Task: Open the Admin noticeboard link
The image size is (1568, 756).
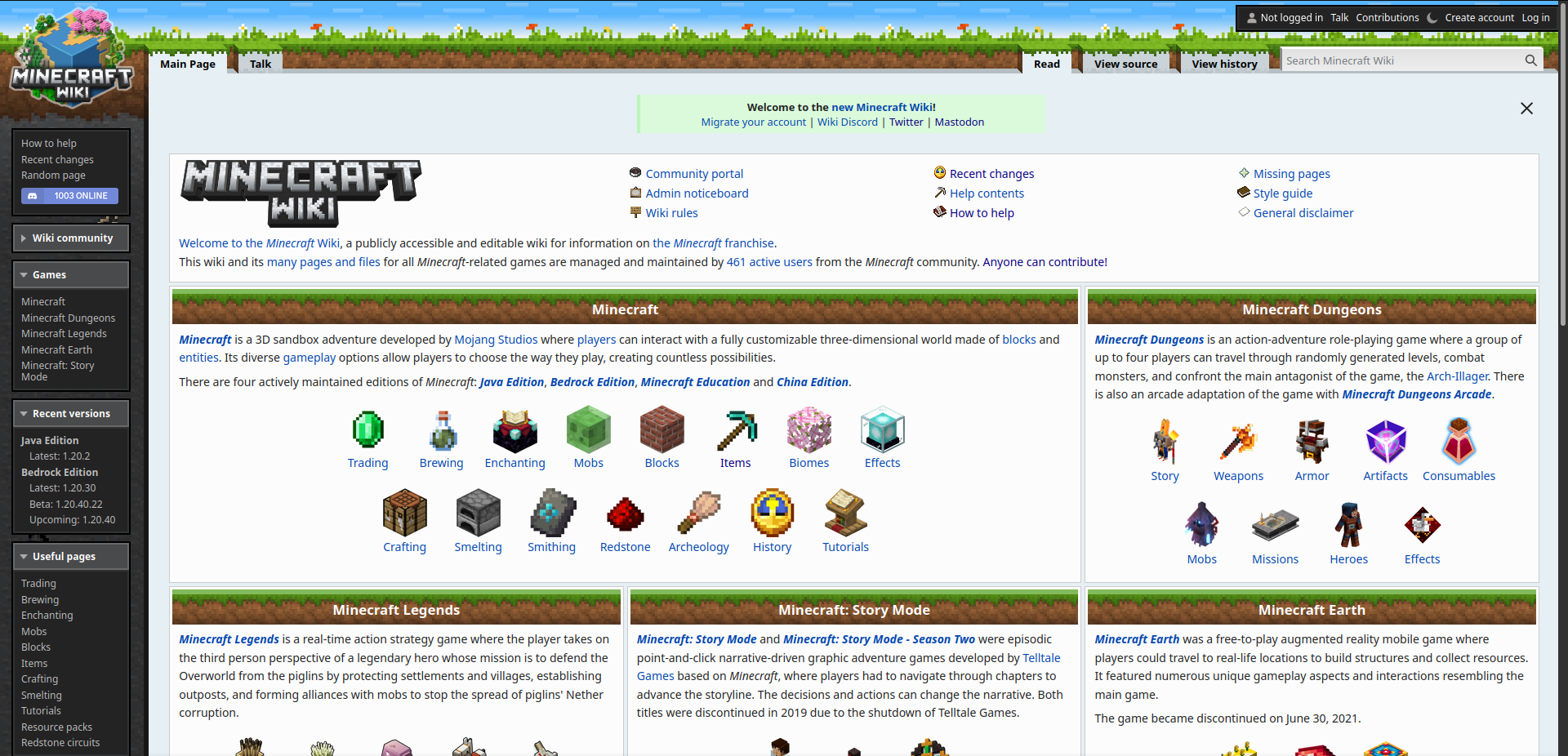Action: pyautogui.click(x=697, y=193)
